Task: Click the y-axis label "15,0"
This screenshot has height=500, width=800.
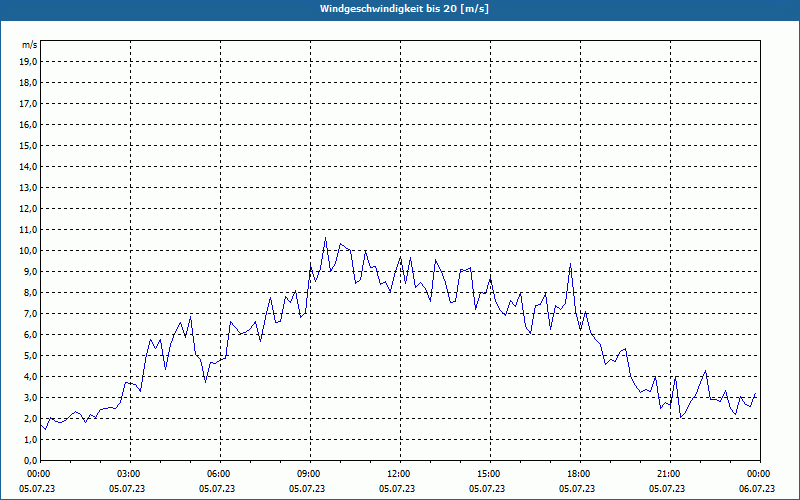Action: (x=28, y=145)
